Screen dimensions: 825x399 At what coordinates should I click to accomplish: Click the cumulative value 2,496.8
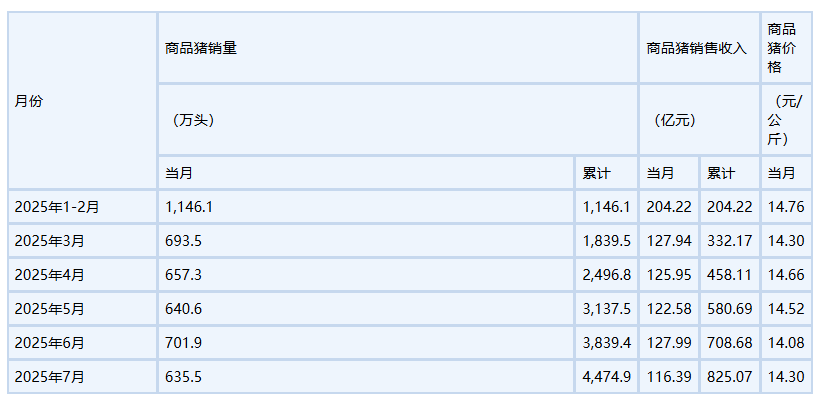coord(607,275)
